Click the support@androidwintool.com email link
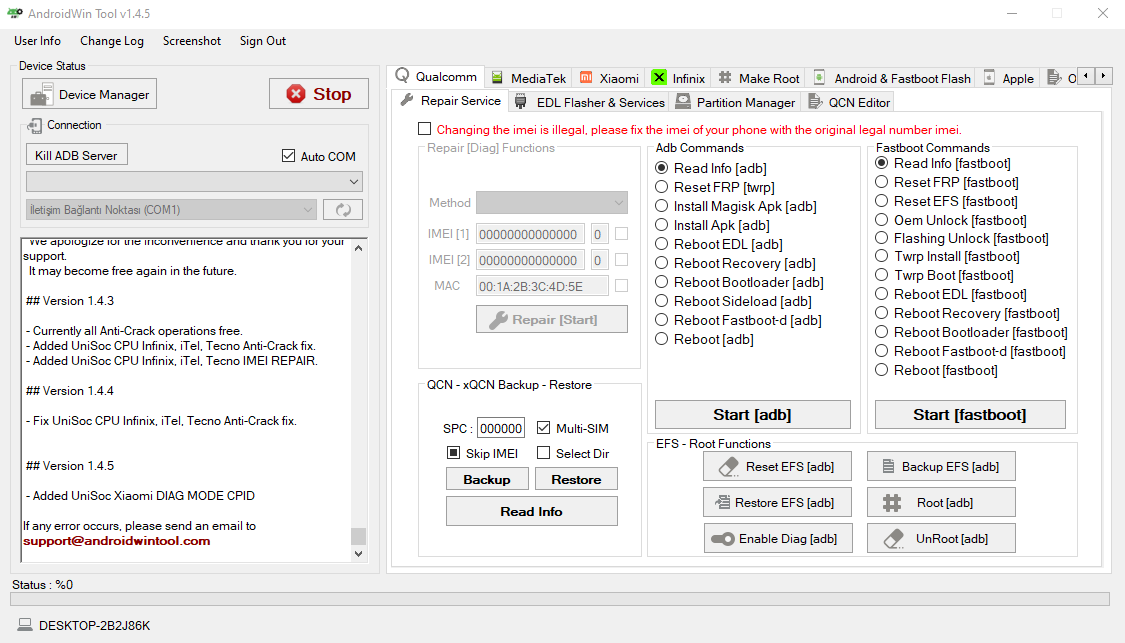1125x643 pixels. pos(117,541)
